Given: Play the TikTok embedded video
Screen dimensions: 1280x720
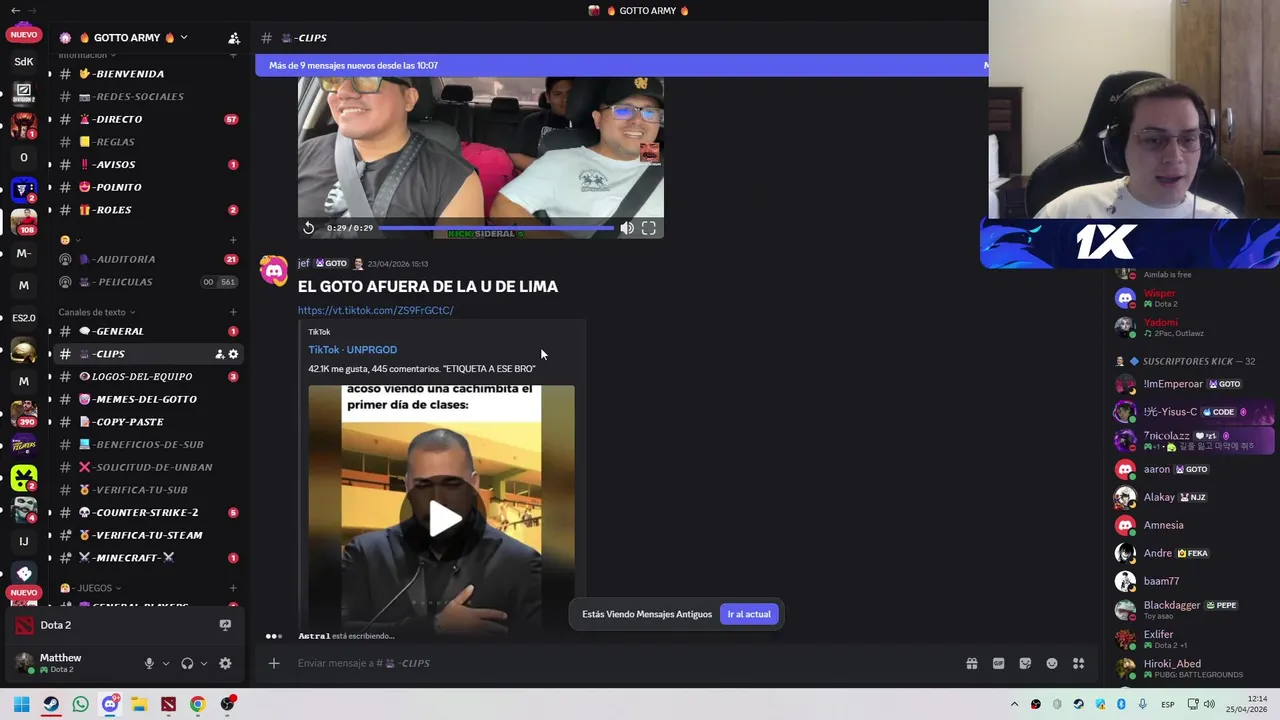Looking at the screenshot, I should click(x=445, y=518).
